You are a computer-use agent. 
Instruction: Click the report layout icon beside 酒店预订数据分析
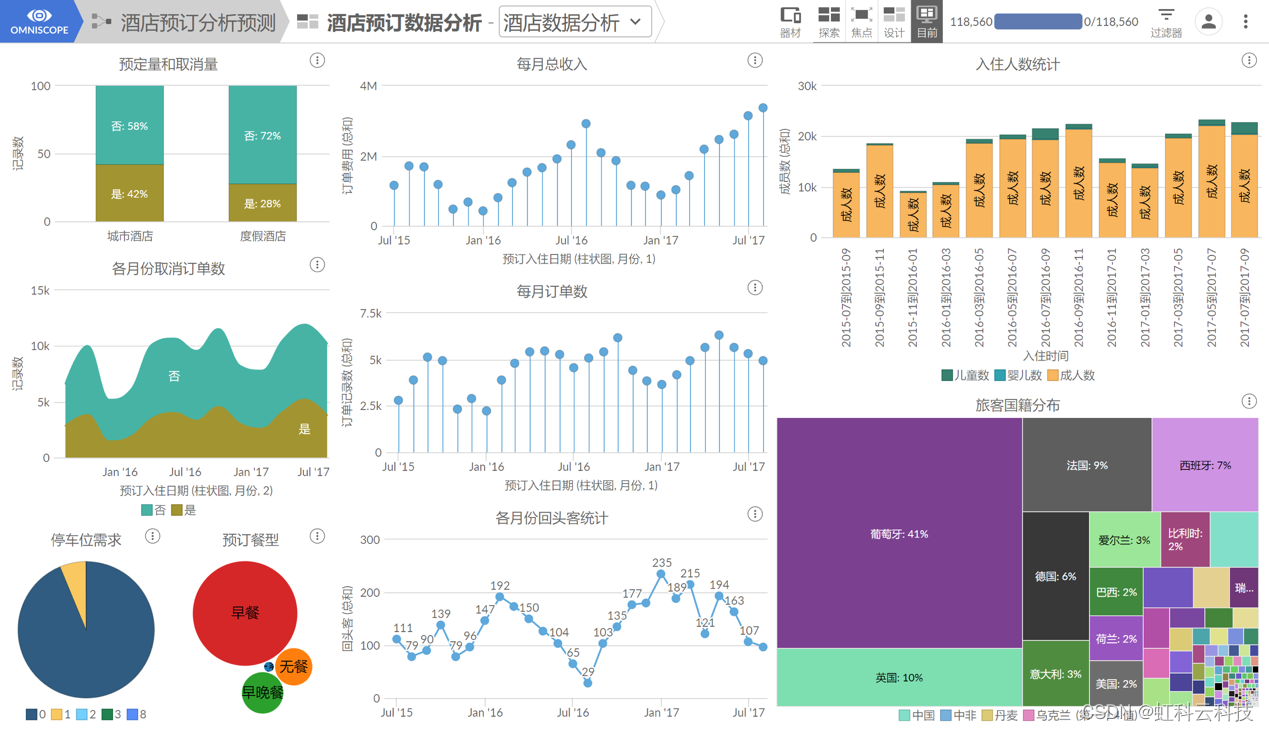tap(308, 21)
